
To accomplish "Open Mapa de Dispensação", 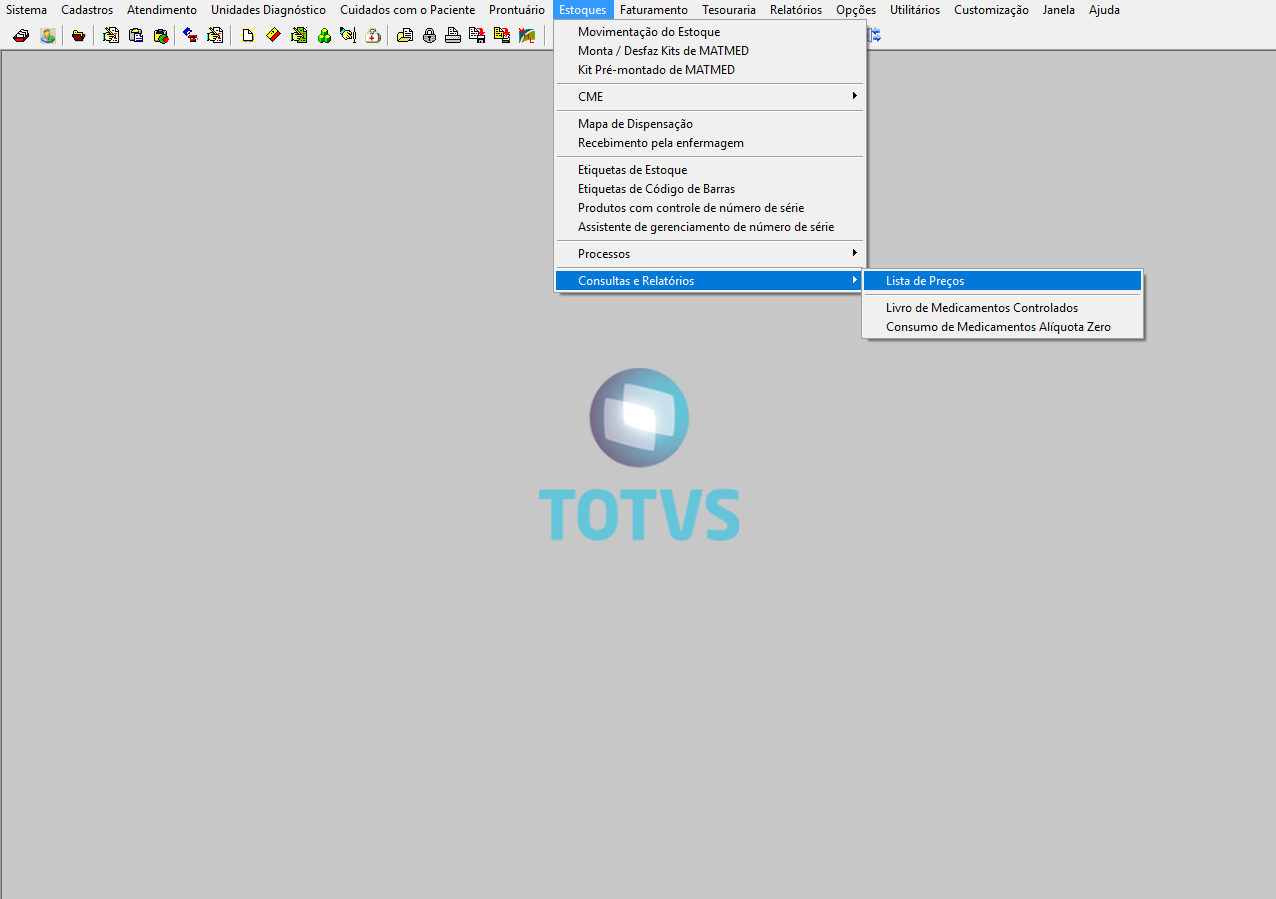I will (x=710, y=124).
